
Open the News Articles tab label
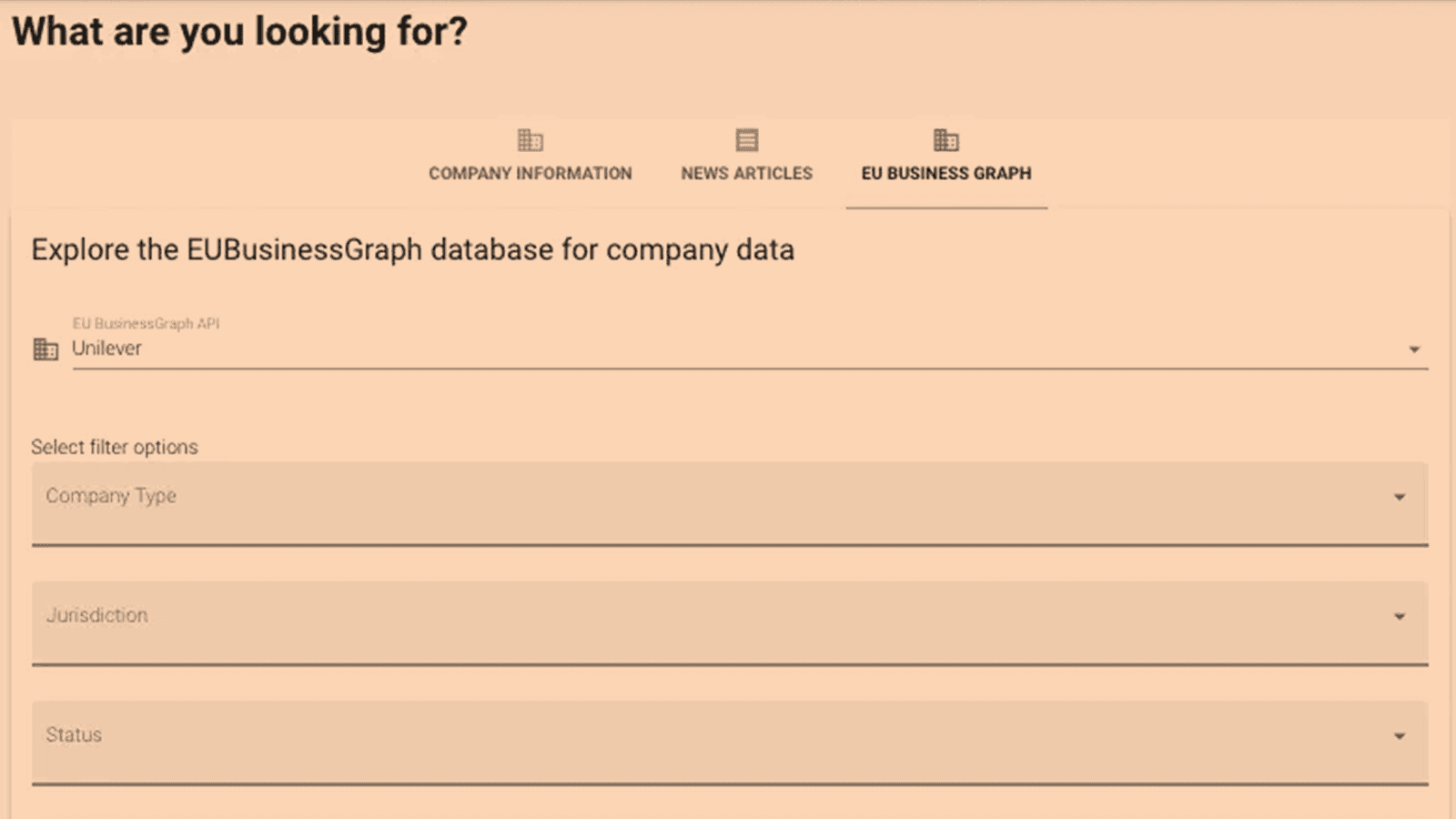point(746,173)
